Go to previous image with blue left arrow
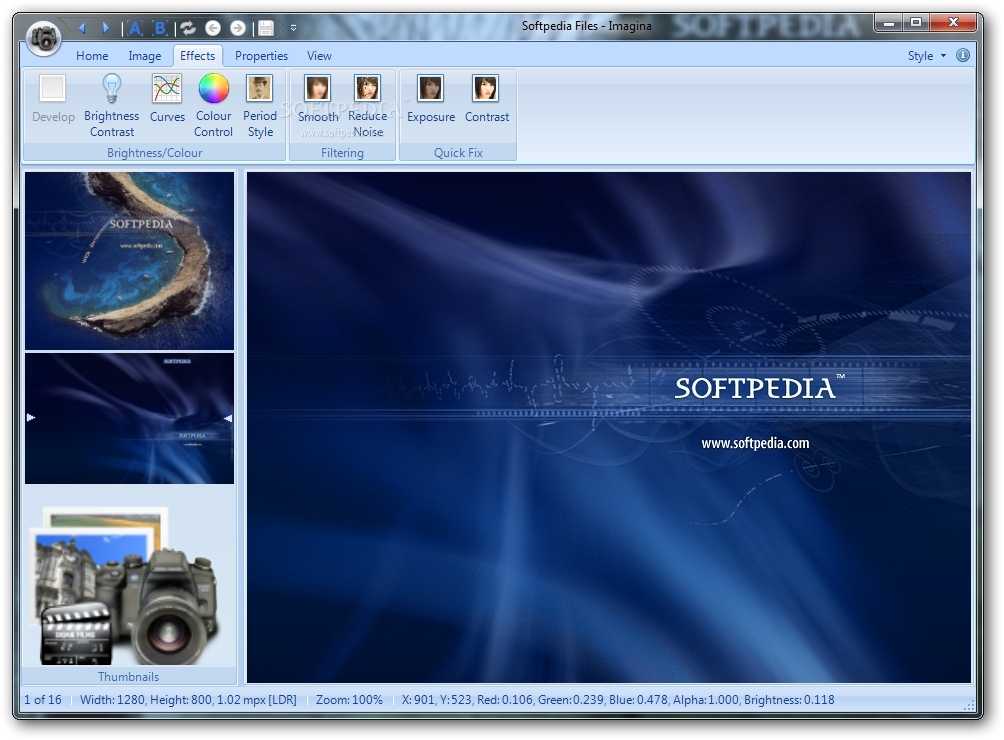The image size is (1004, 740). click(x=82, y=28)
